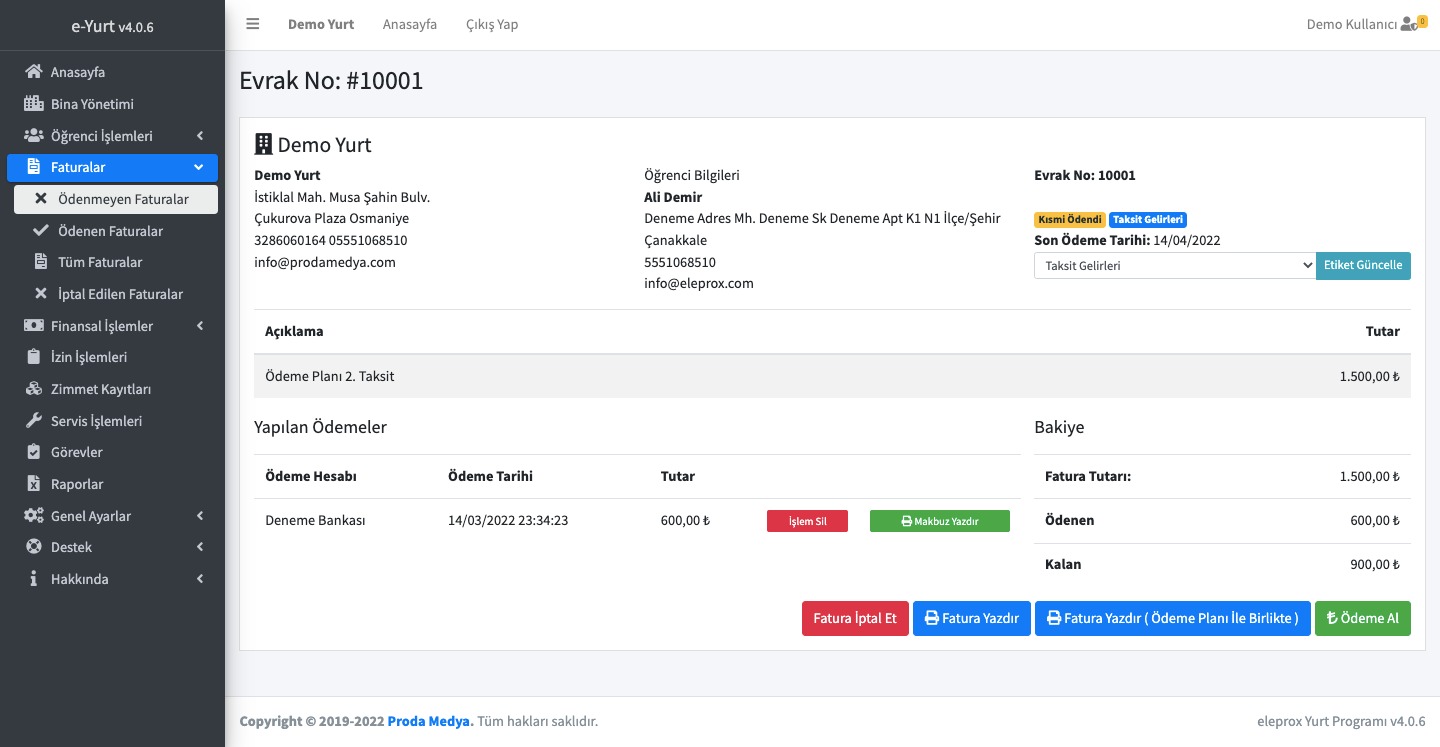Click the Servis İşlemleri wrench icon
The width and height of the screenshot is (1440, 747).
point(34,421)
